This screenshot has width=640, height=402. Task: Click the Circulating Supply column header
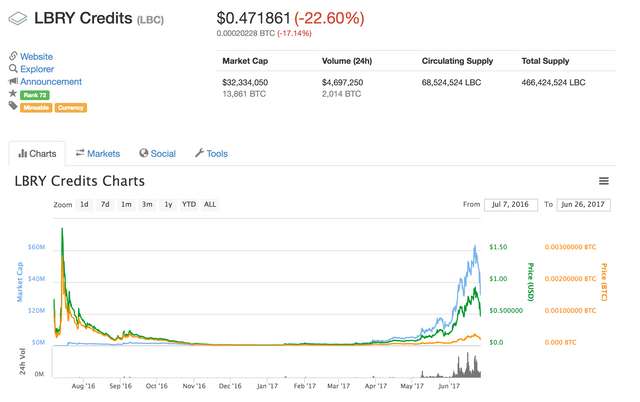coord(457,61)
